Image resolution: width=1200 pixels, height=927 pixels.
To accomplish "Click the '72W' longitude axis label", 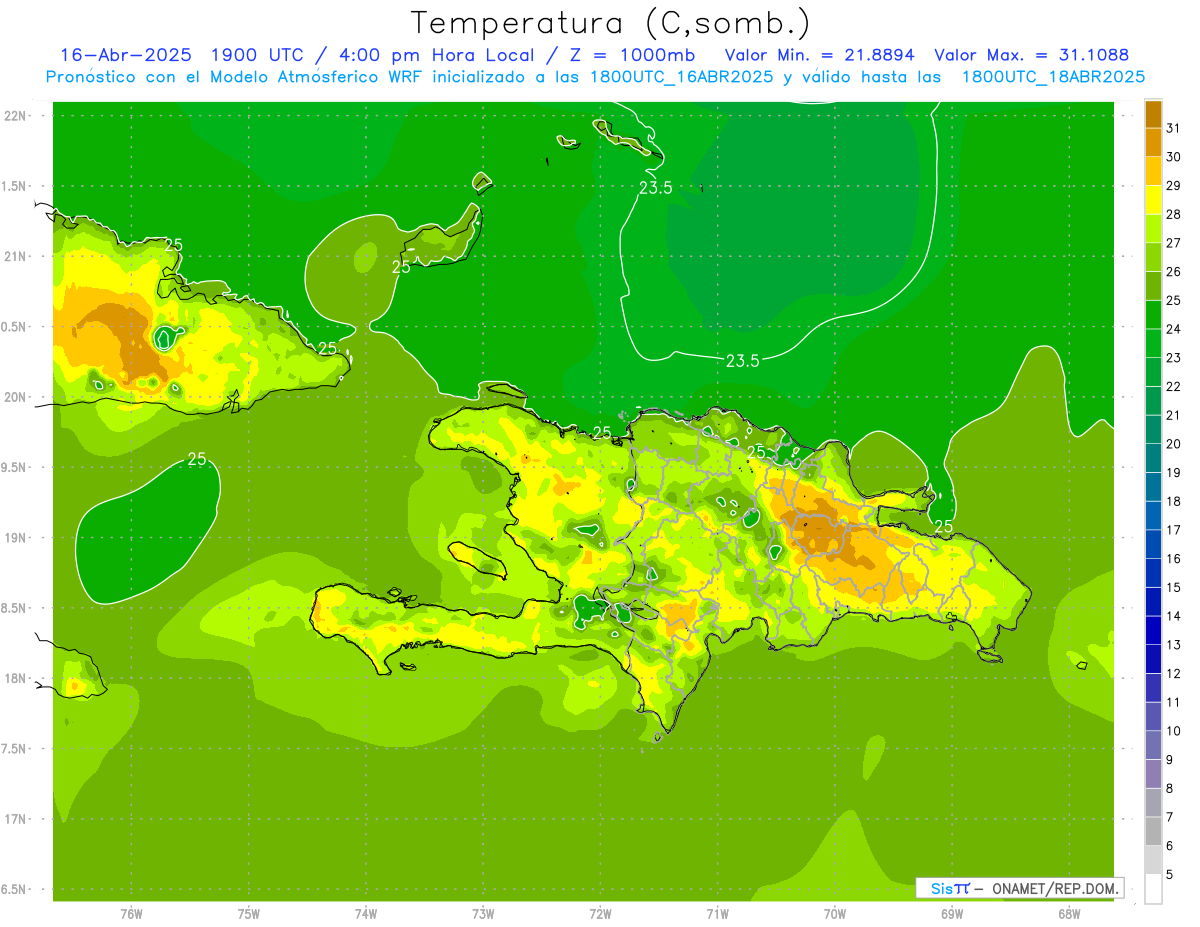I will [x=600, y=913].
